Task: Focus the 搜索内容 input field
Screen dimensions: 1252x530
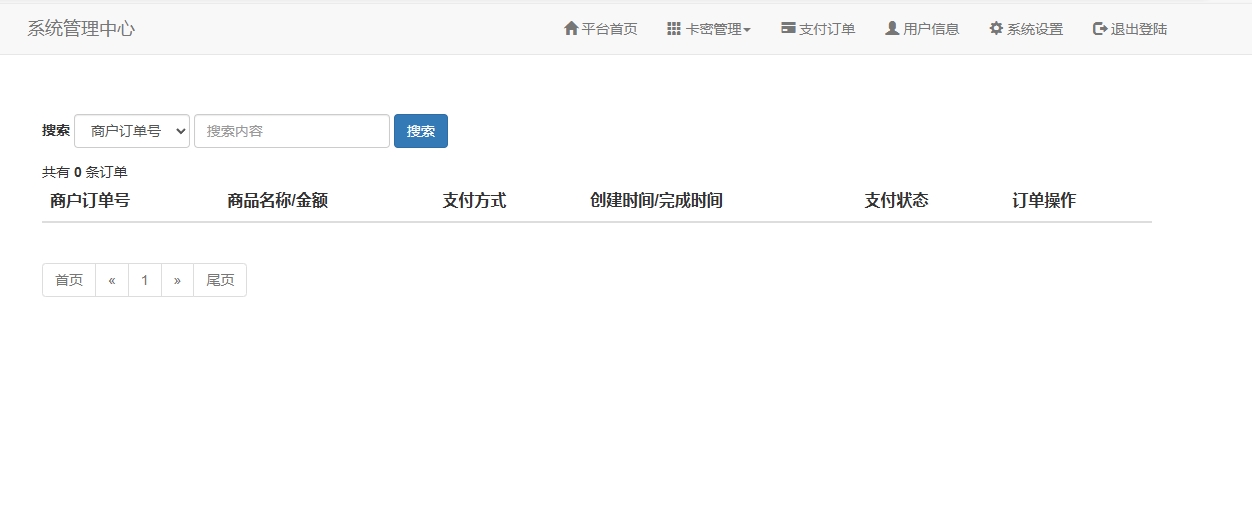Action: point(292,131)
